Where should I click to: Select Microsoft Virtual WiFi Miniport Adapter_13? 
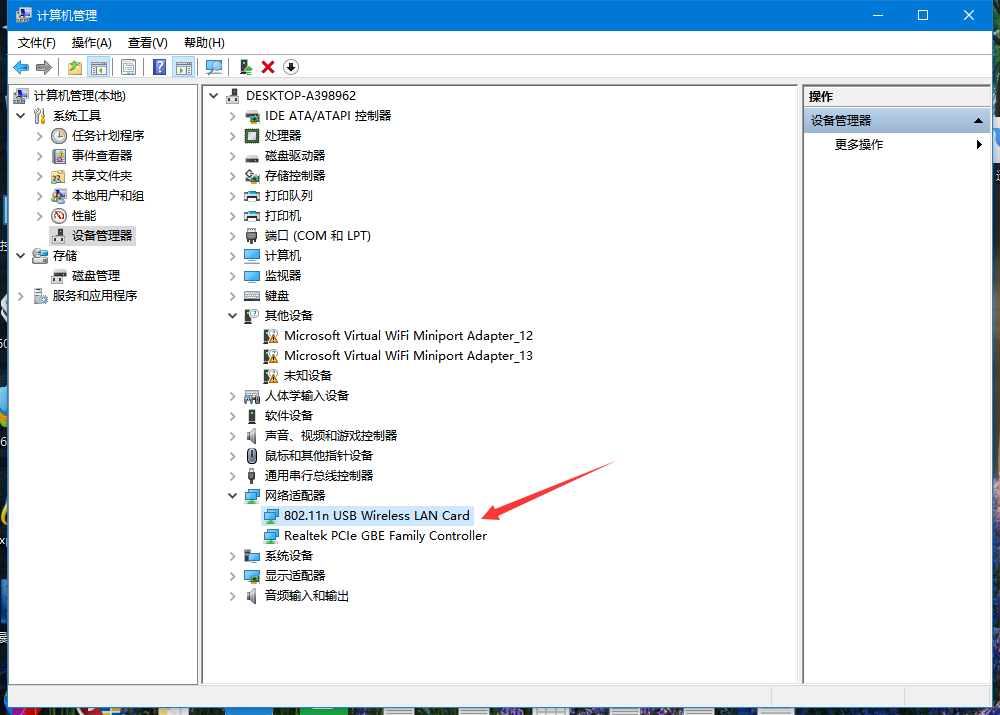408,355
